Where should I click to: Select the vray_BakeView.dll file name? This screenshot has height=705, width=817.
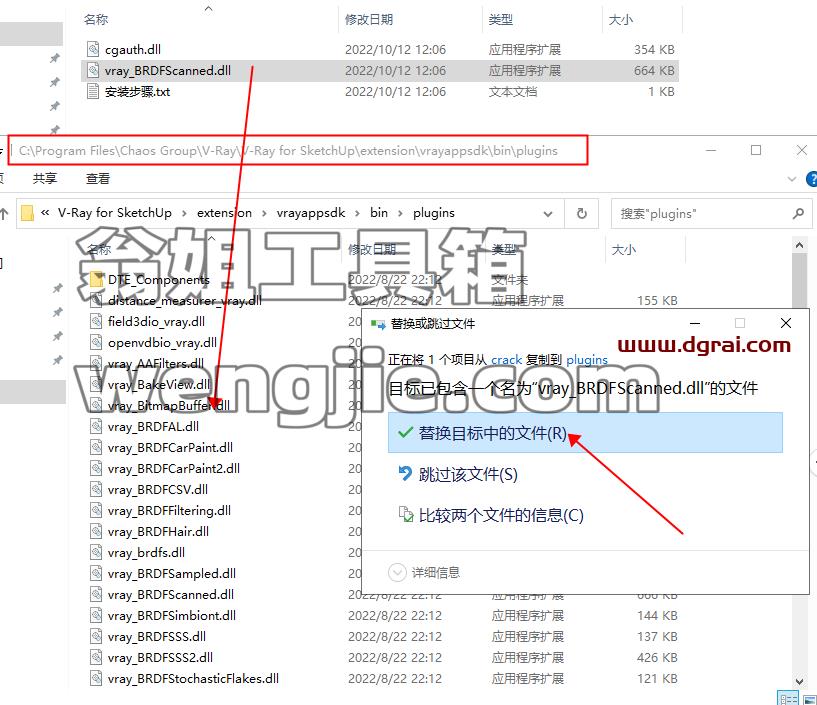[159, 385]
